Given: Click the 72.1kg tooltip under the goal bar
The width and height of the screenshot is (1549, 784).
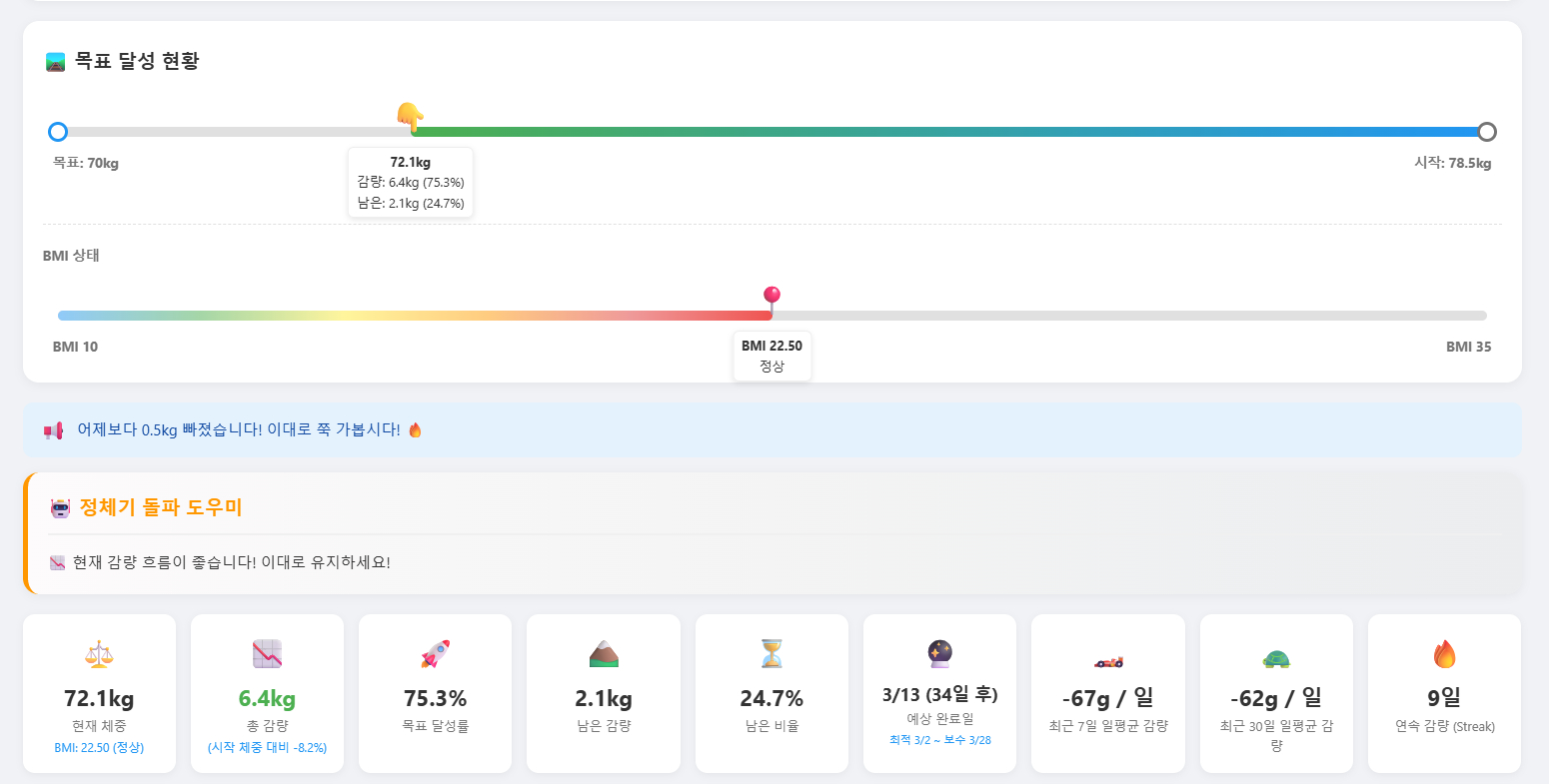Looking at the screenshot, I should coord(411,182).
